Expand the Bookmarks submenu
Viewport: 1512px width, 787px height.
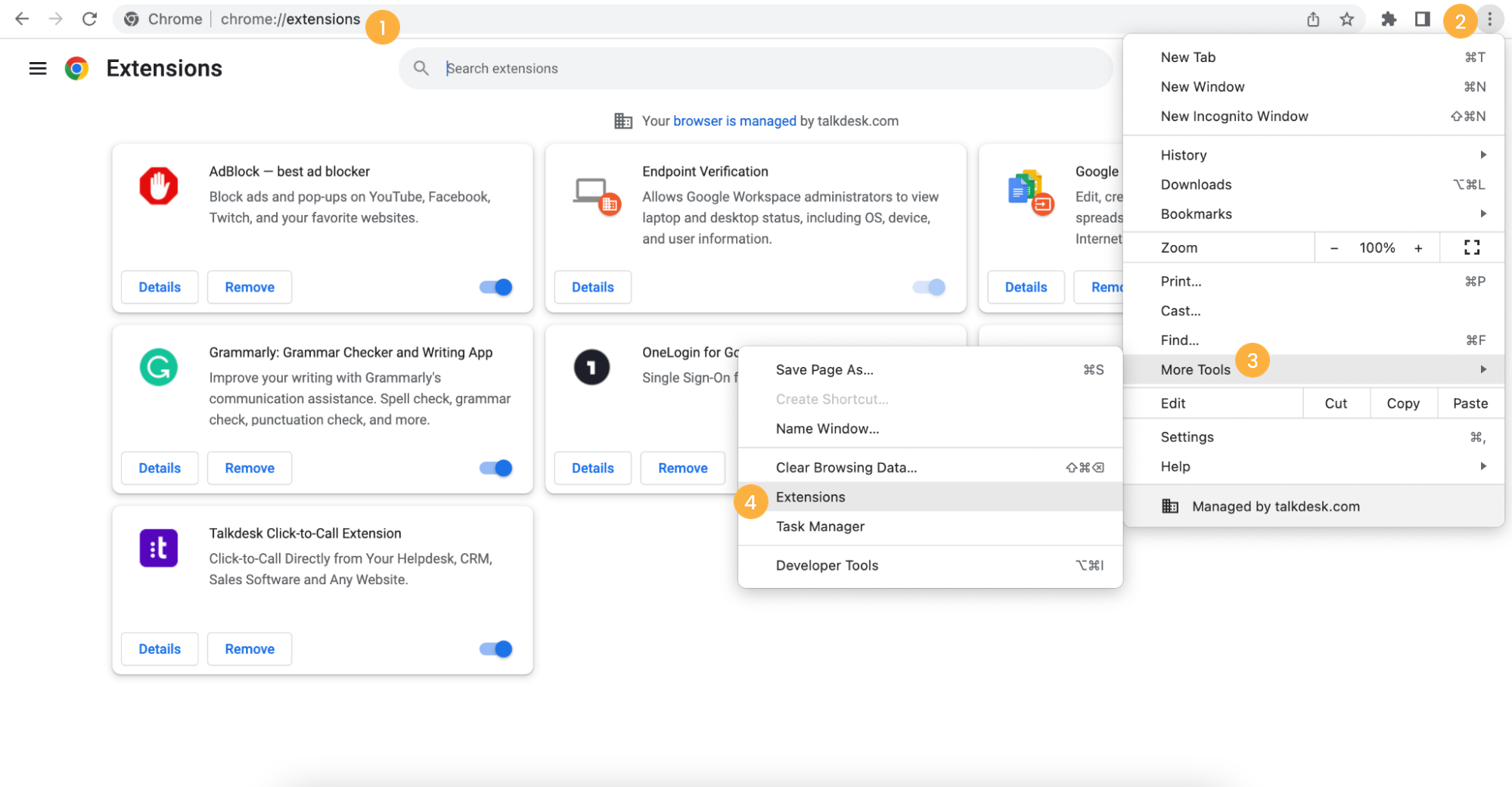tap(1314, 214)
